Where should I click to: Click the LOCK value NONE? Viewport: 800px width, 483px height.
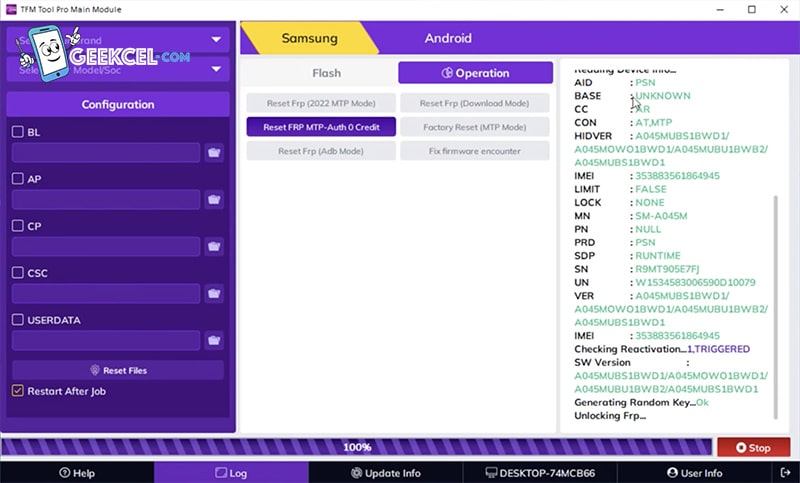(x=649, y=202)
